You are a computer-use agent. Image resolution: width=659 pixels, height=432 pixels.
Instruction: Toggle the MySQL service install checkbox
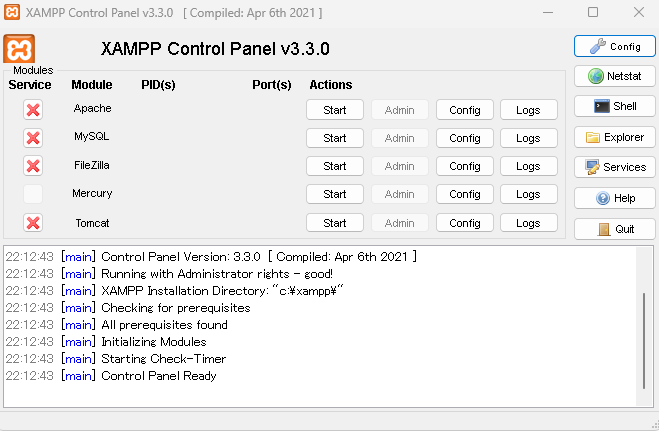click(x=33, y=138)
